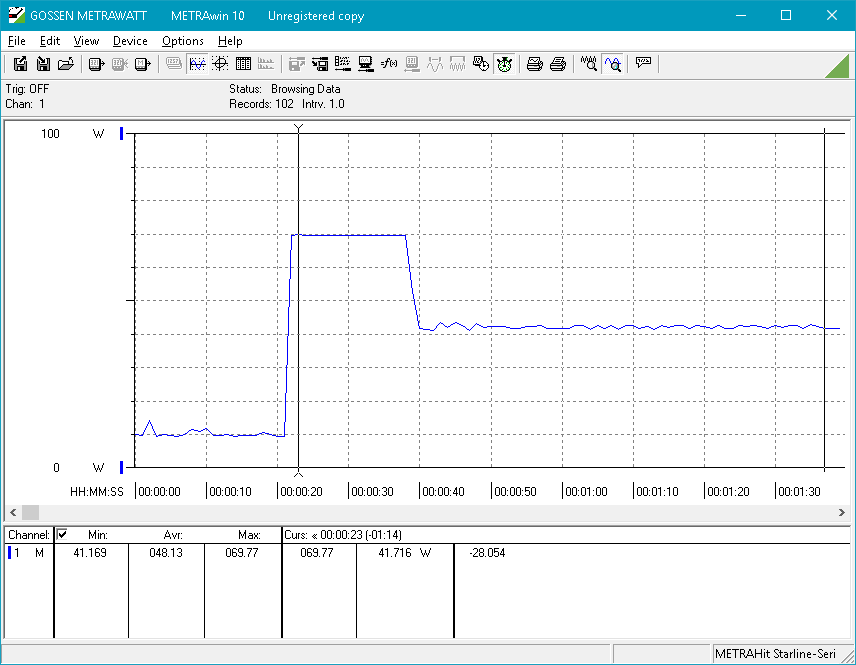Open the f(x) math function icon
This screenshot has height=665, width=856.
tap(389, 64)
